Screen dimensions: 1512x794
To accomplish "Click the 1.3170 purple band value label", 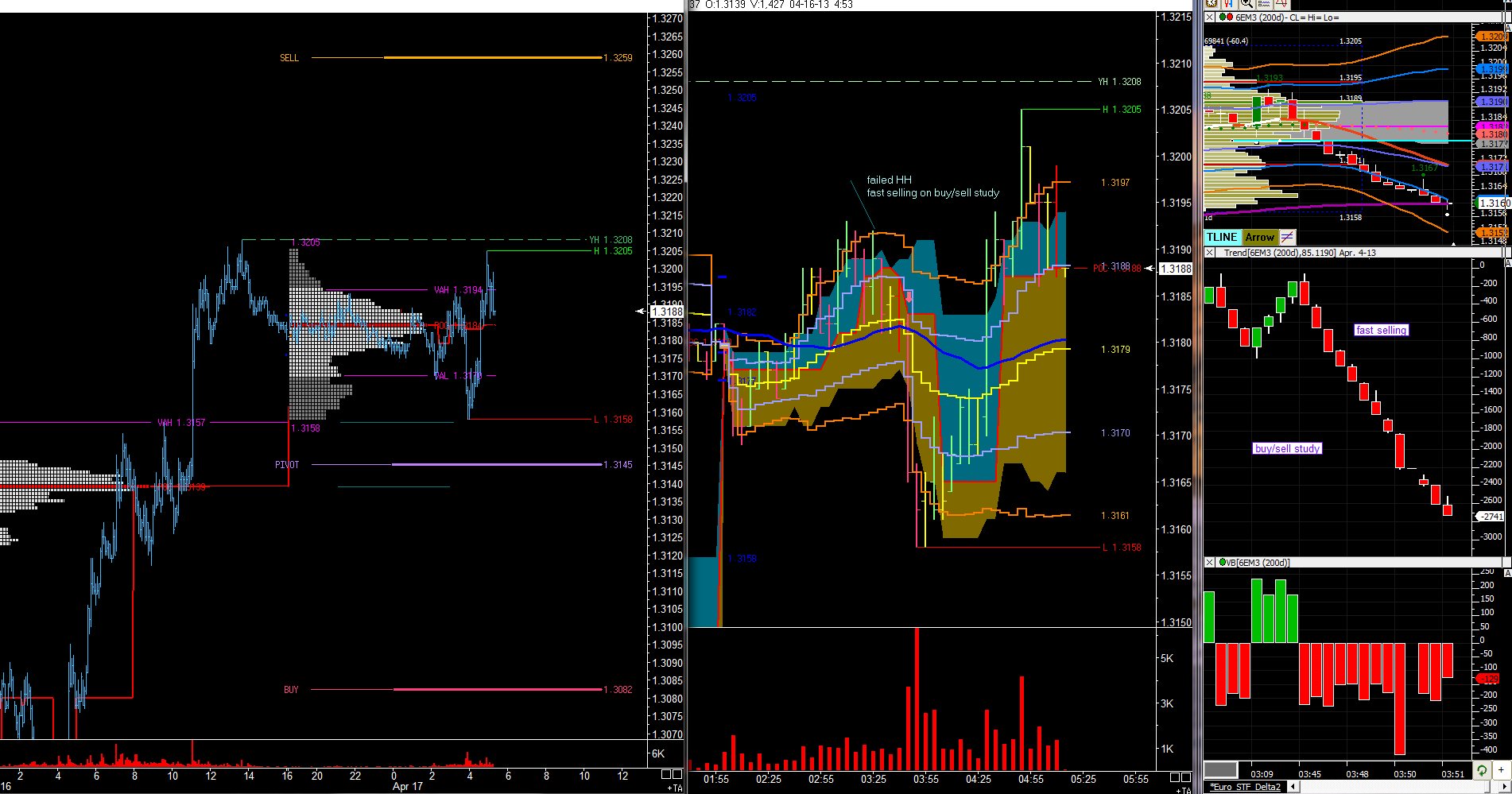I will tap(1115, 433).
